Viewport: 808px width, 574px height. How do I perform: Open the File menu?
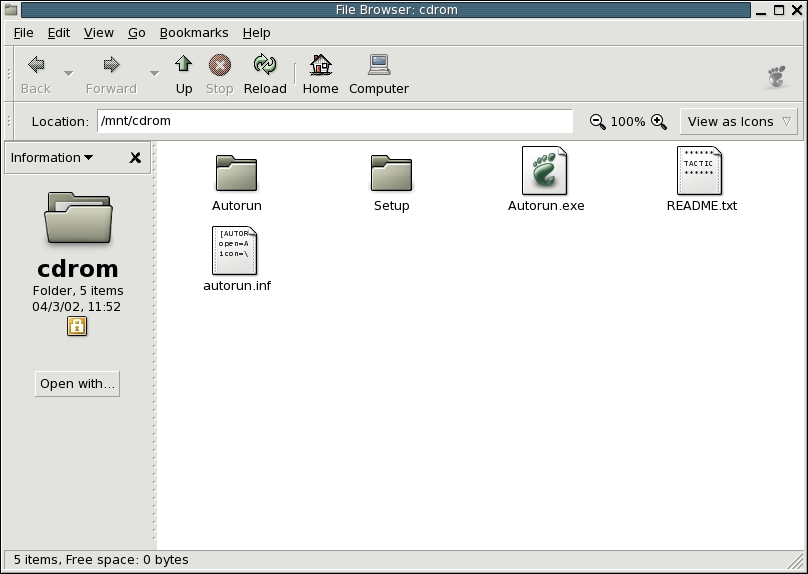23,33
